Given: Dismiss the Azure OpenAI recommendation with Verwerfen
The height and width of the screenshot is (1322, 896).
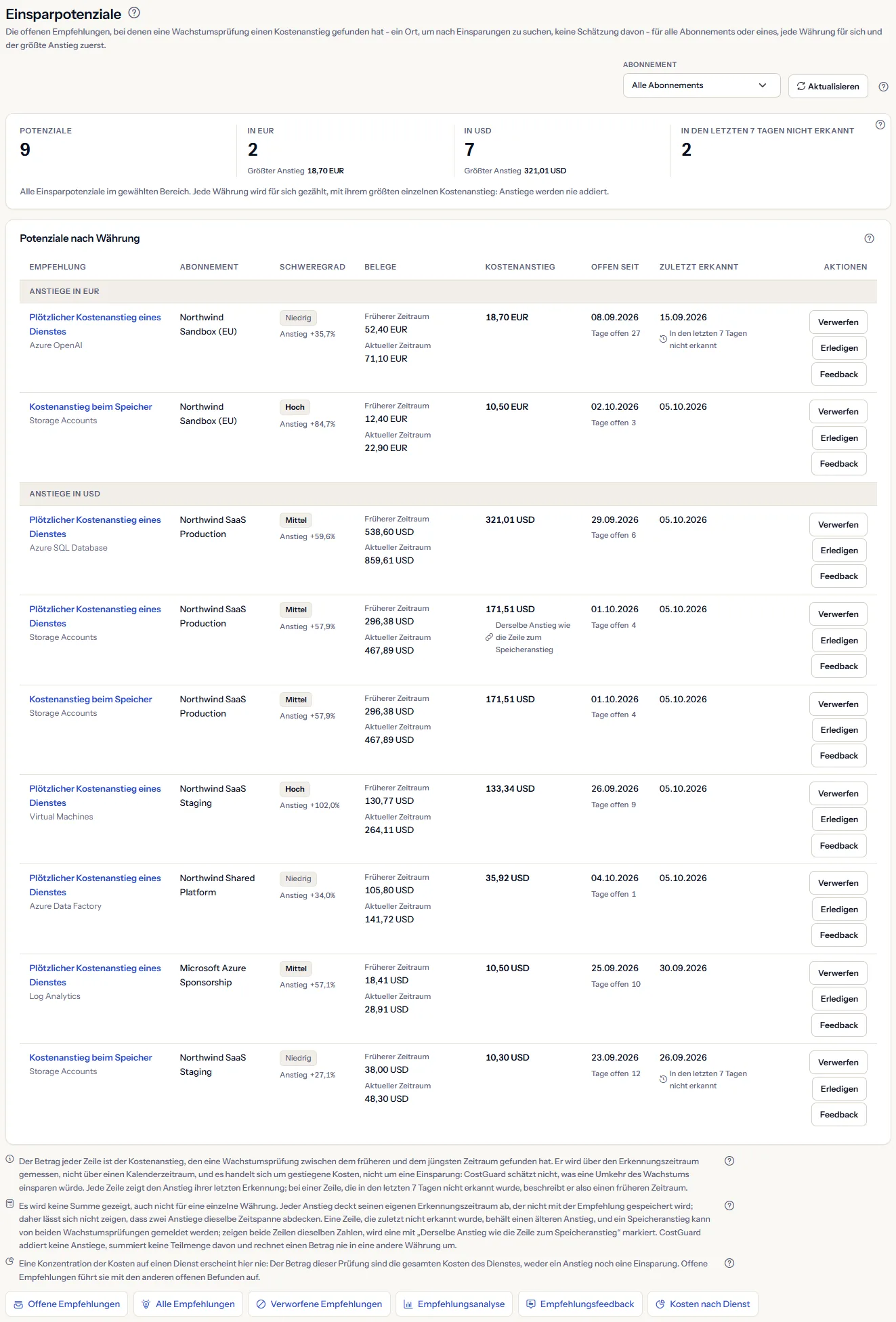Looking at the screenshot, I should pyautogui.click(x=838, y=322).
